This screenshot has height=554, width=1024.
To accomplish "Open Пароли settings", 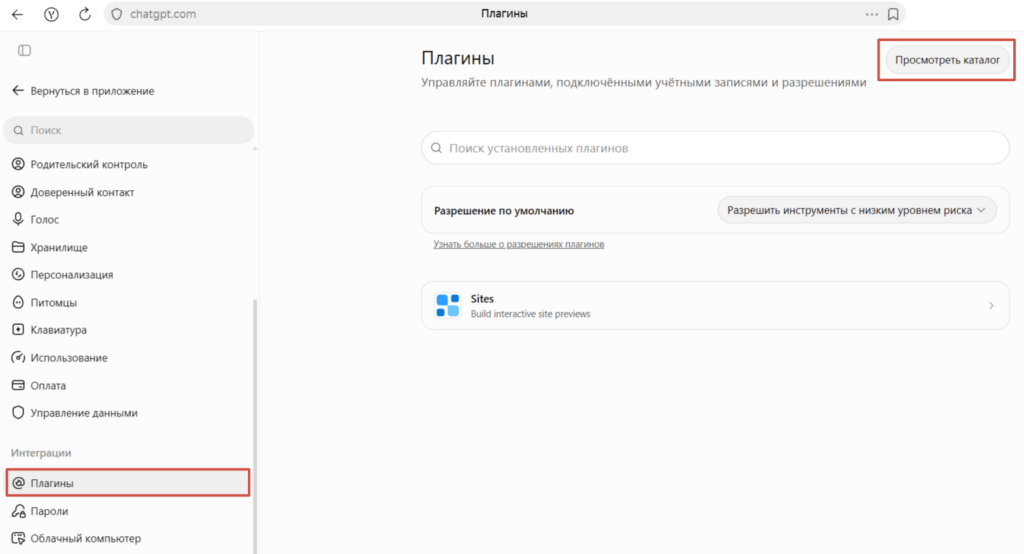I will [x=40, y=511].
